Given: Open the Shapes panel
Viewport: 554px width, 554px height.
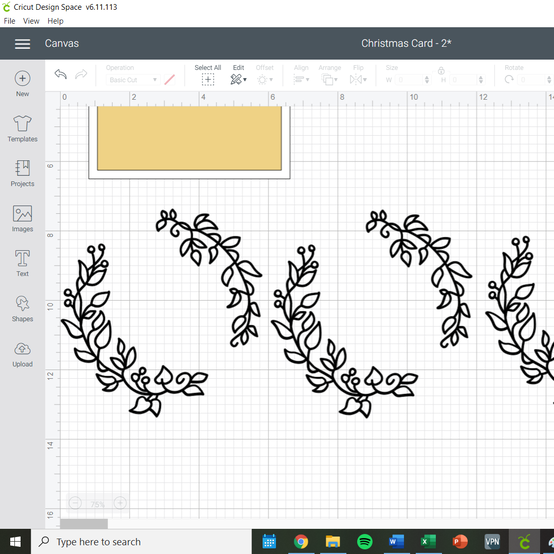Looking at the screenshot, I should click(x=22, y=308).
